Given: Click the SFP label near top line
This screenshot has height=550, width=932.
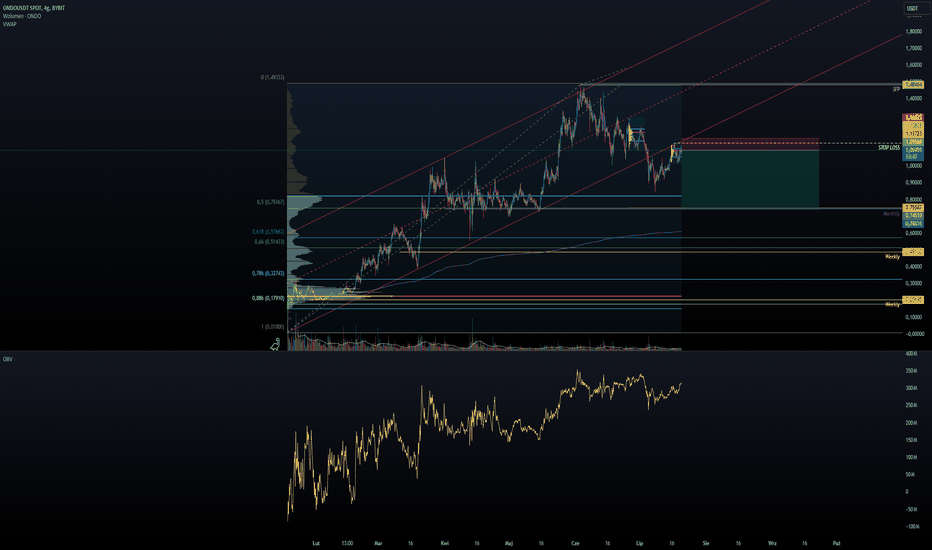Looking at the screenshot, I should click(x=896, y=89).
